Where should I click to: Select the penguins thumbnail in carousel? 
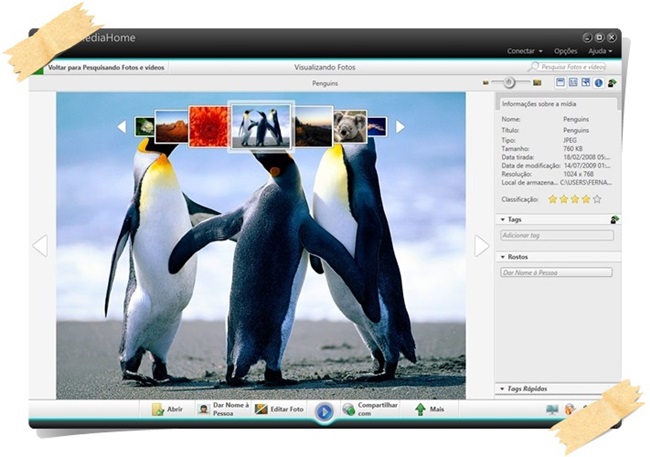(261, 126)
